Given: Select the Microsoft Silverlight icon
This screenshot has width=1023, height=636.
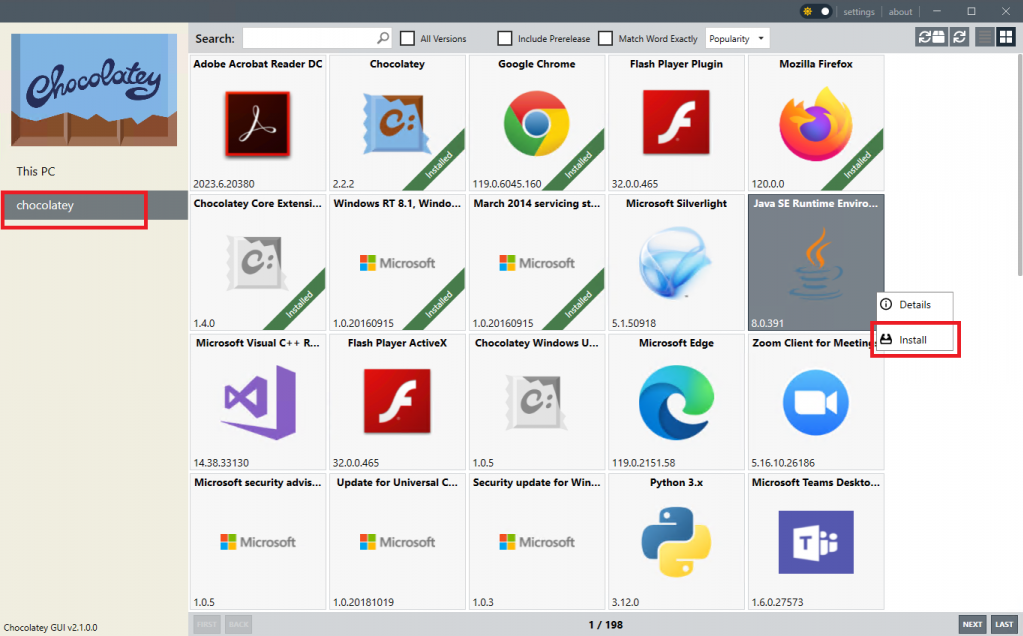Looking at the screenshot, I should (675, 262).
